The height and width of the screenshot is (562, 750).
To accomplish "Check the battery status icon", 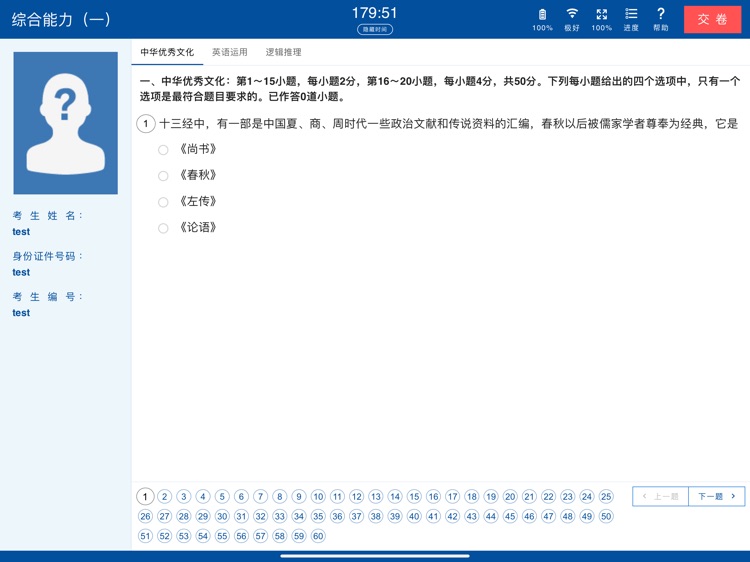I will [542, 14].
